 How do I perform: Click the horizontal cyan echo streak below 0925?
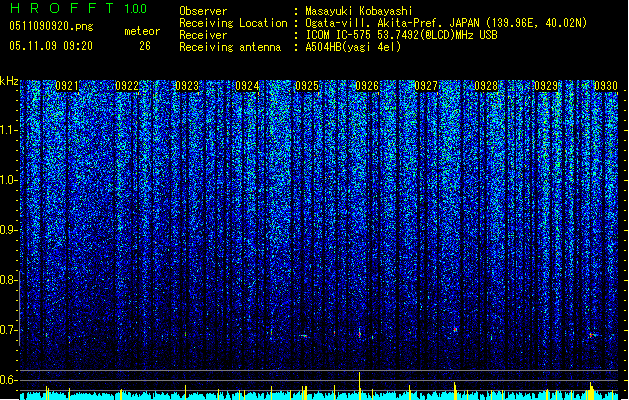[304, 336]
